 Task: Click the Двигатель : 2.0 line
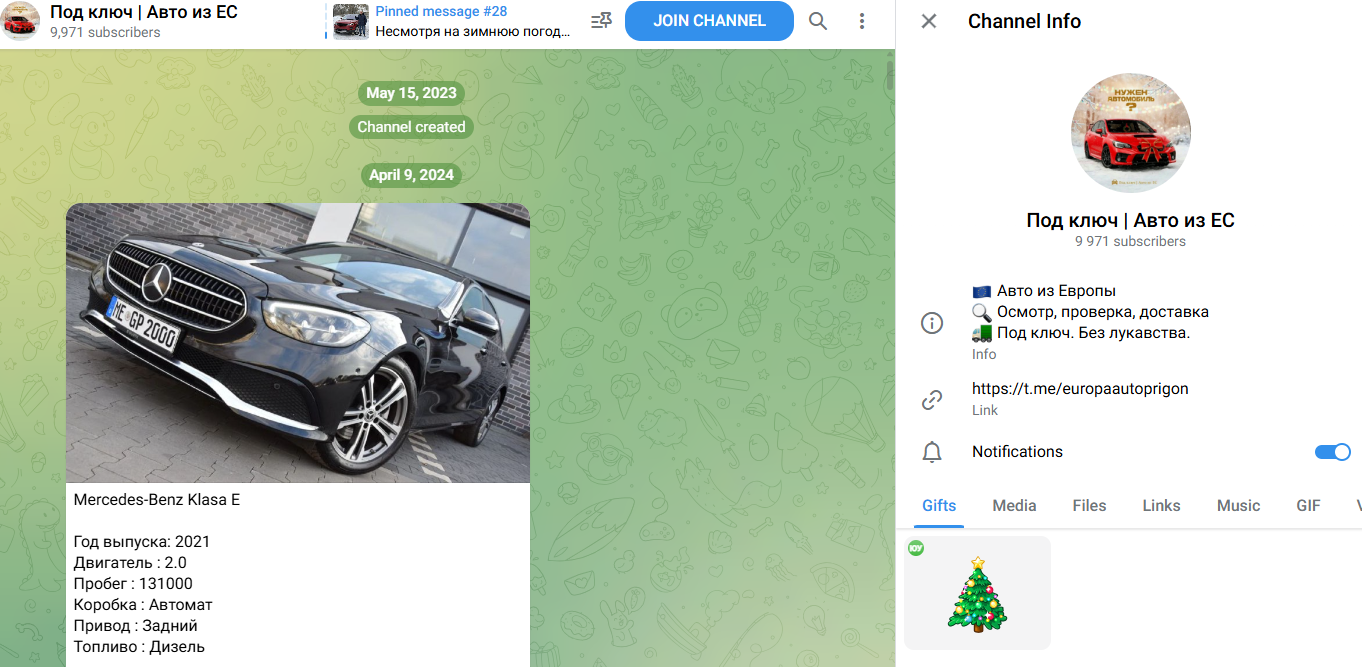pyautogui.click(x=130, y=563)
